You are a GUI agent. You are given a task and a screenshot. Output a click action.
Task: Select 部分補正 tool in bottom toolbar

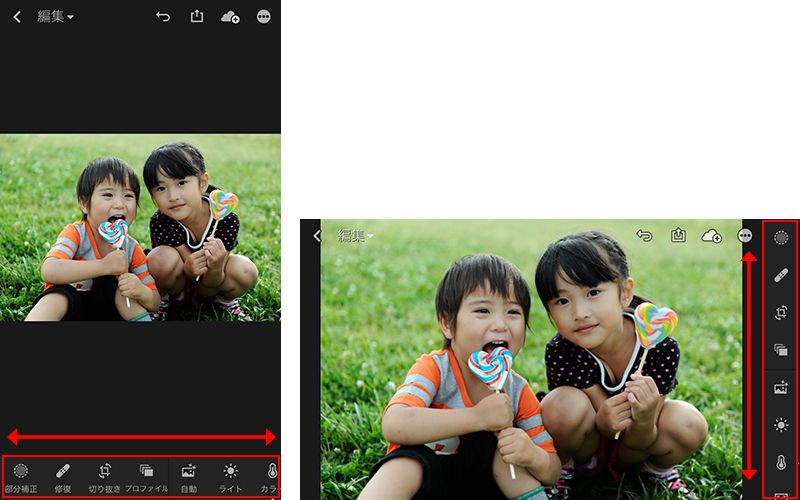[21, 478]
